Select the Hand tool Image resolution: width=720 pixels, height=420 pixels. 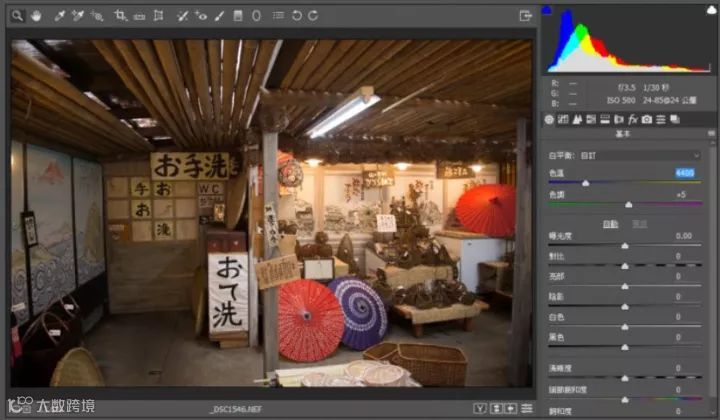(36, 16)
